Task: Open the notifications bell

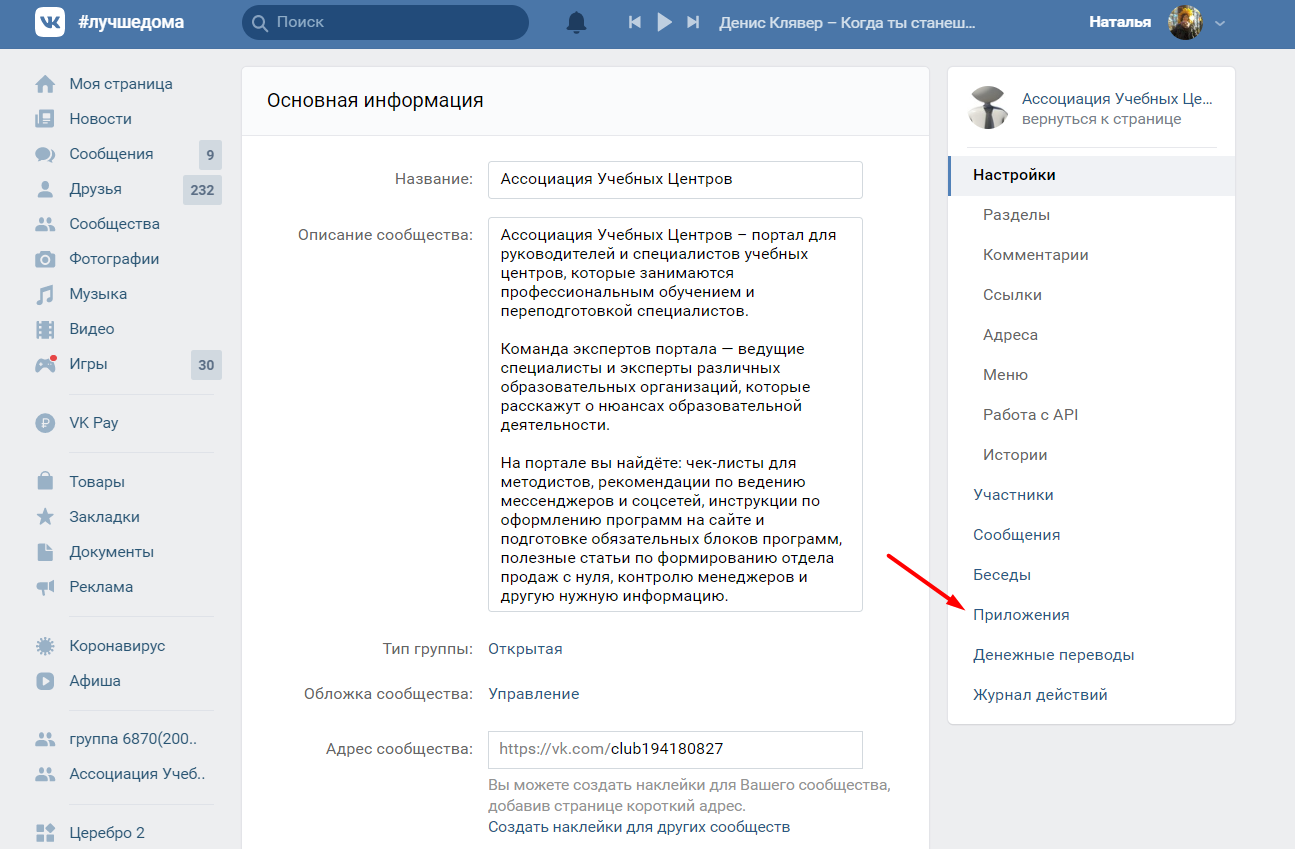Action: pyautogui.click(x=576, y=22)
